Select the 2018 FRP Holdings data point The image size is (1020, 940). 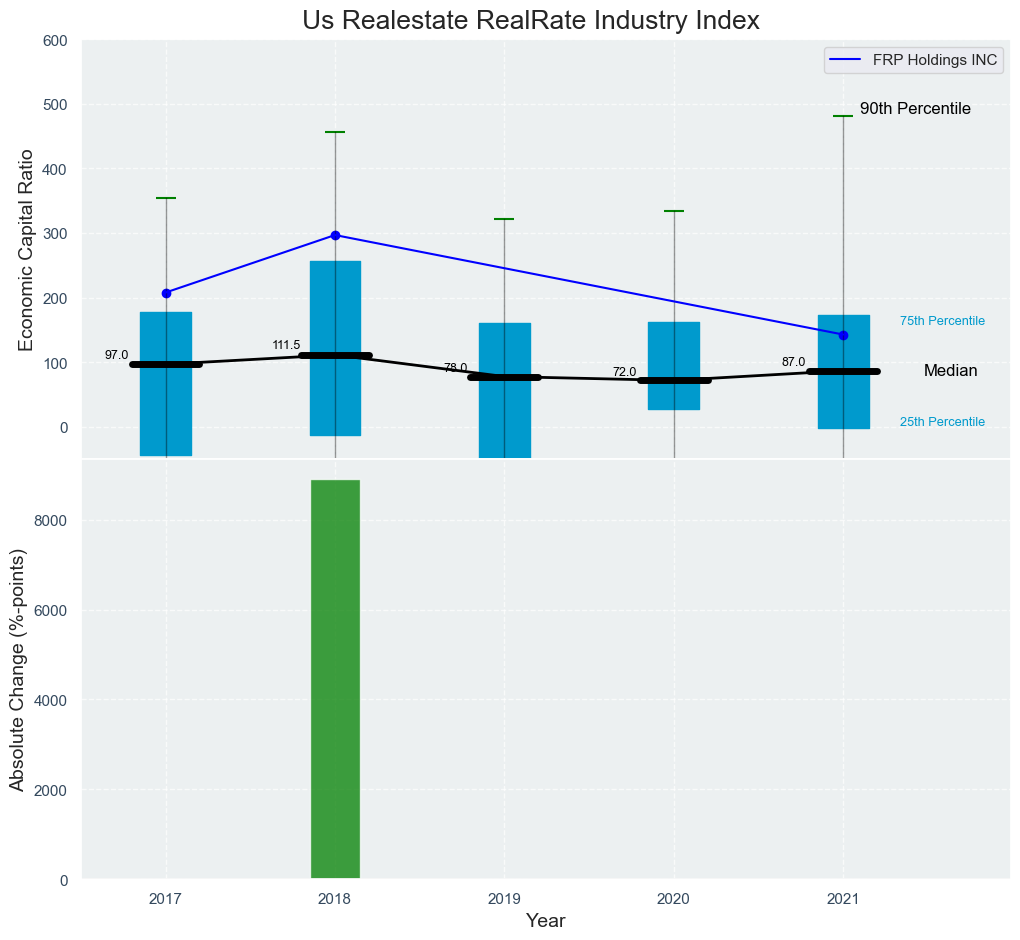tap(335, 235)
